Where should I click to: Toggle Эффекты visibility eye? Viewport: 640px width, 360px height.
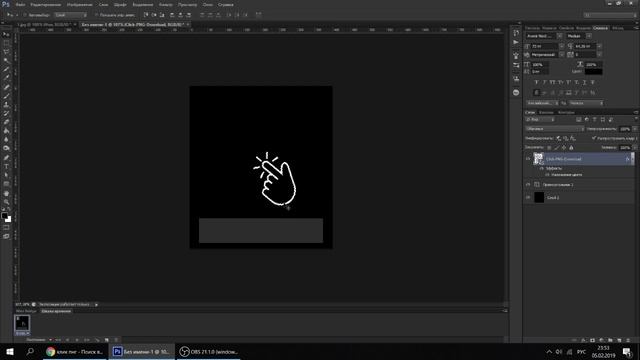[542, 168]
